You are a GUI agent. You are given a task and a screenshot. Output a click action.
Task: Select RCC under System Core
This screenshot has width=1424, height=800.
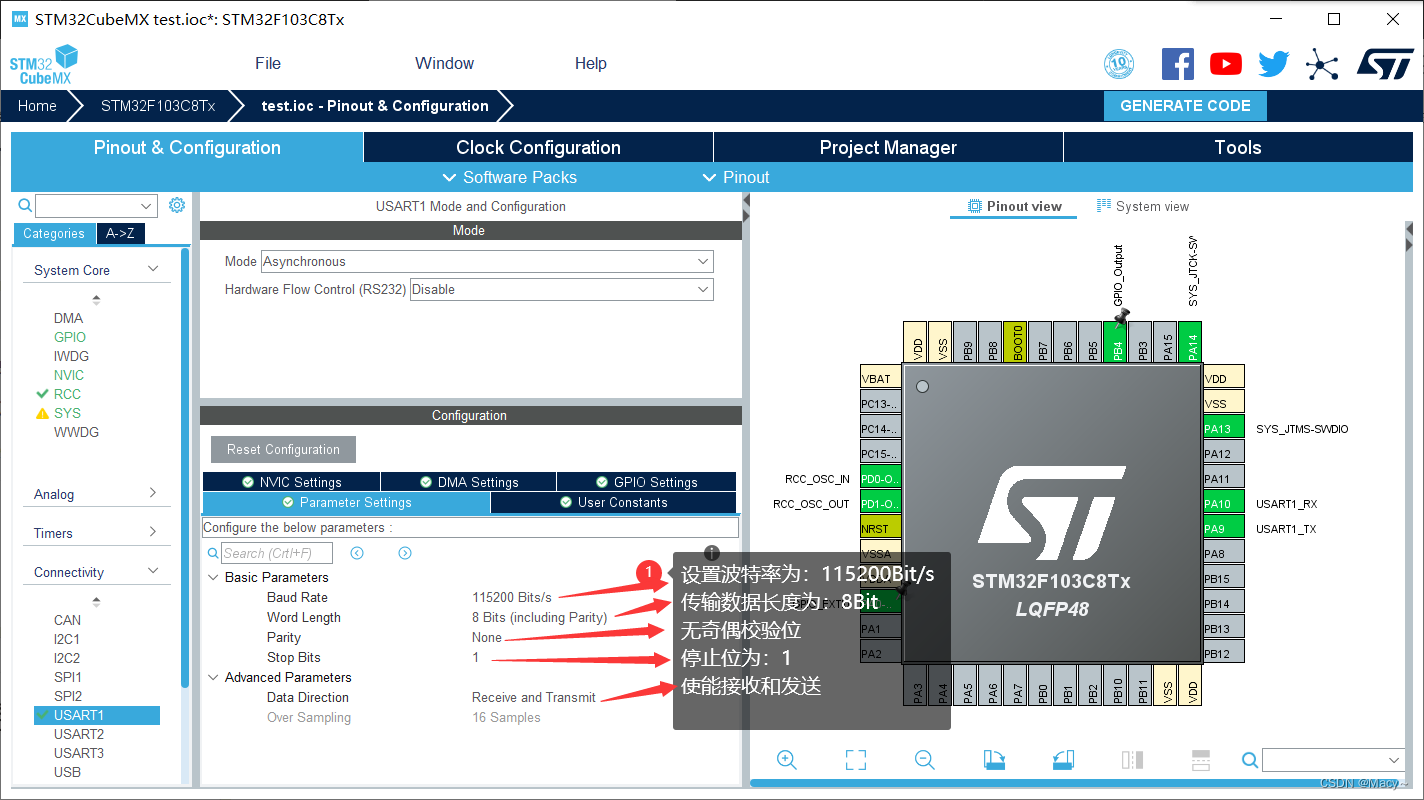67,394
